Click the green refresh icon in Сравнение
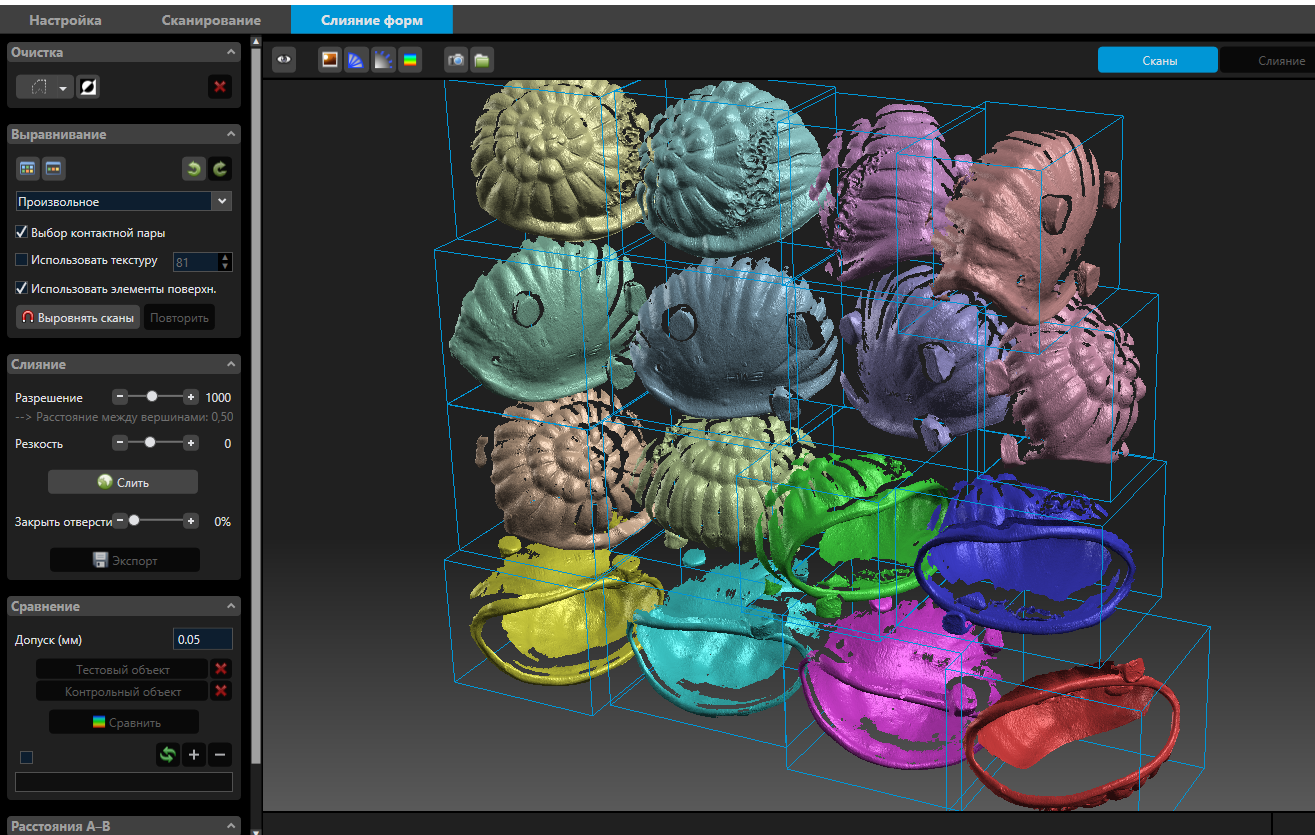1315x835 pixels. click(x=167, y=755)
